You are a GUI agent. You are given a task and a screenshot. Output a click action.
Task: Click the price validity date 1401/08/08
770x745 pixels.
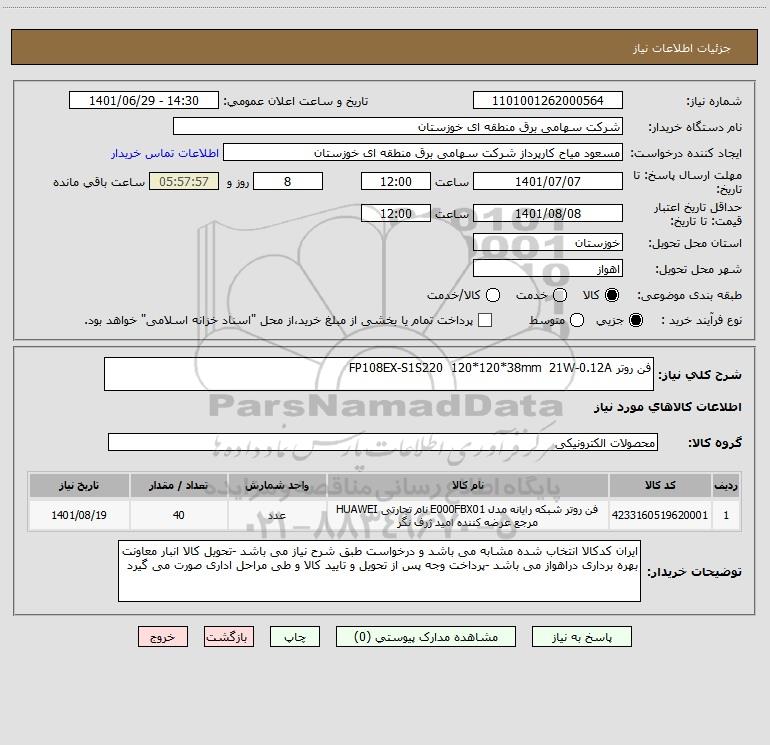coord(548,214)
